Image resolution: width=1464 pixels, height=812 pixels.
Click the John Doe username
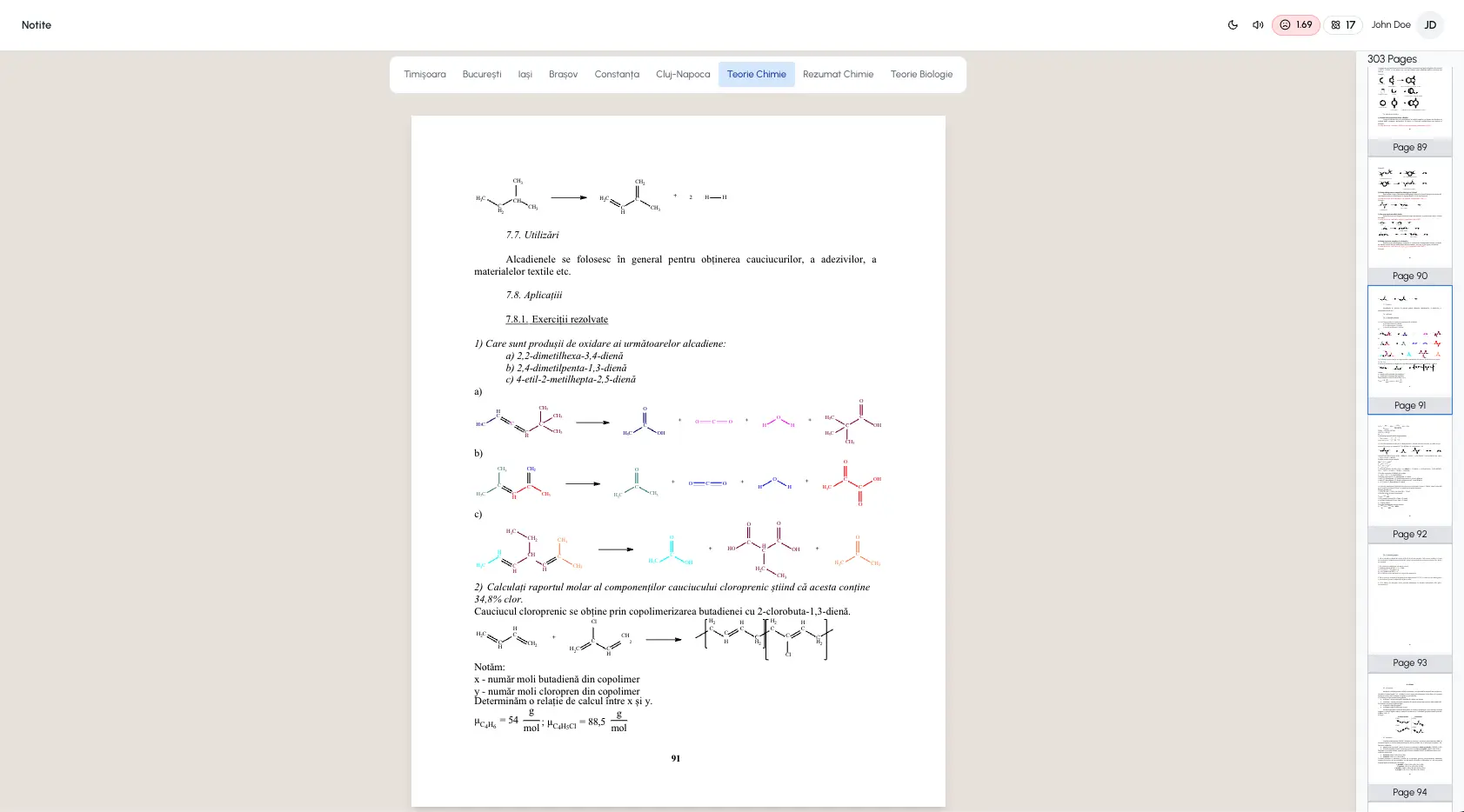1391,25
